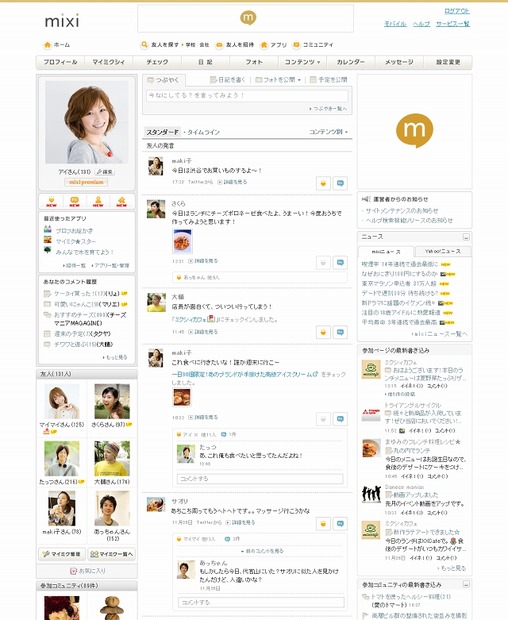Click the マイミク管理 button
The width and height of the screenshot is (508, 620).
point(62,554)
